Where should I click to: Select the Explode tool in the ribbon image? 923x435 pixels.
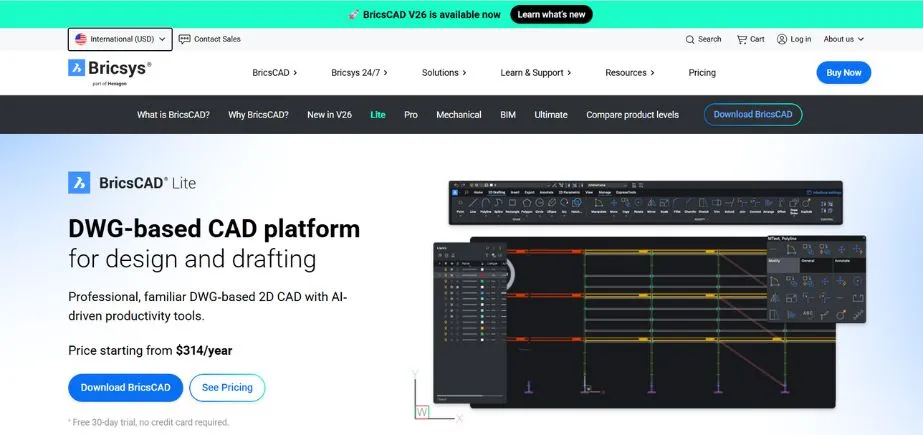pyautogui.click(x=806, y=205)
